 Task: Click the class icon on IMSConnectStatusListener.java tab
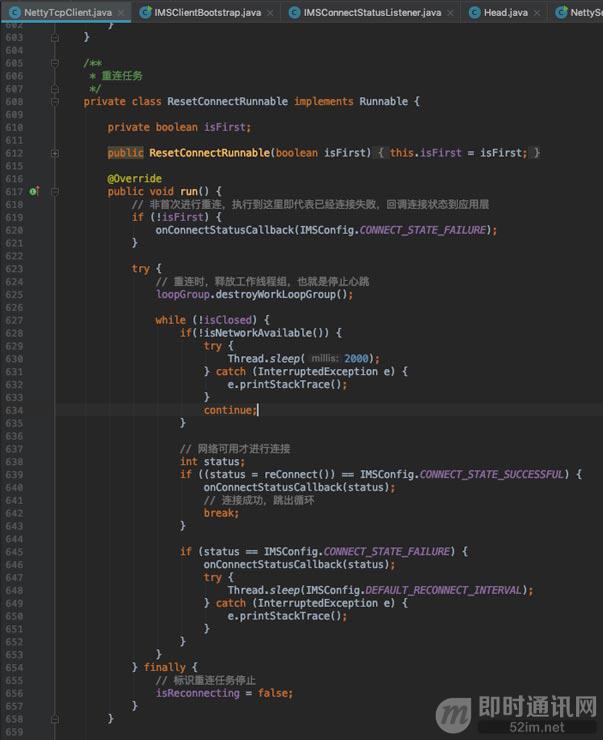(294, 13)
